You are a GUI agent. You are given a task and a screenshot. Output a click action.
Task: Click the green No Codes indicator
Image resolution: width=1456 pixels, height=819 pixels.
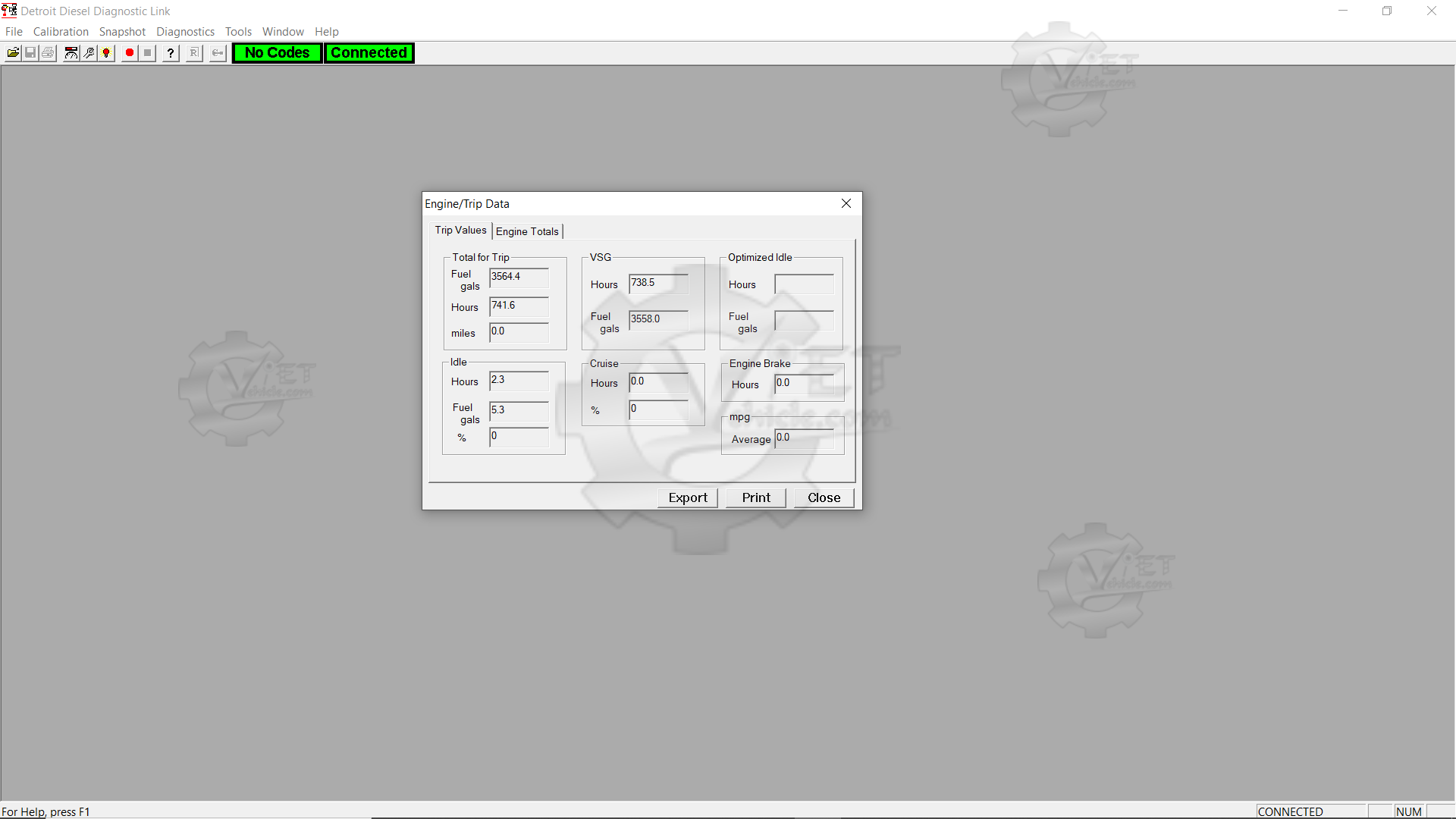point(277,53)
